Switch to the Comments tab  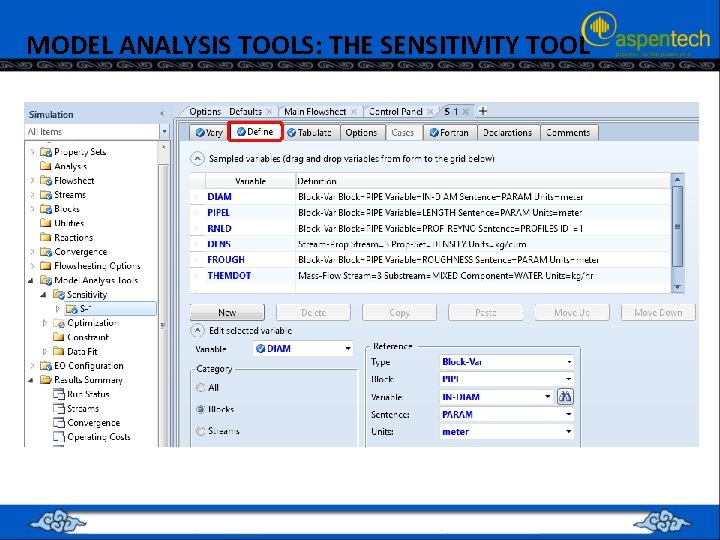[568, 133]
